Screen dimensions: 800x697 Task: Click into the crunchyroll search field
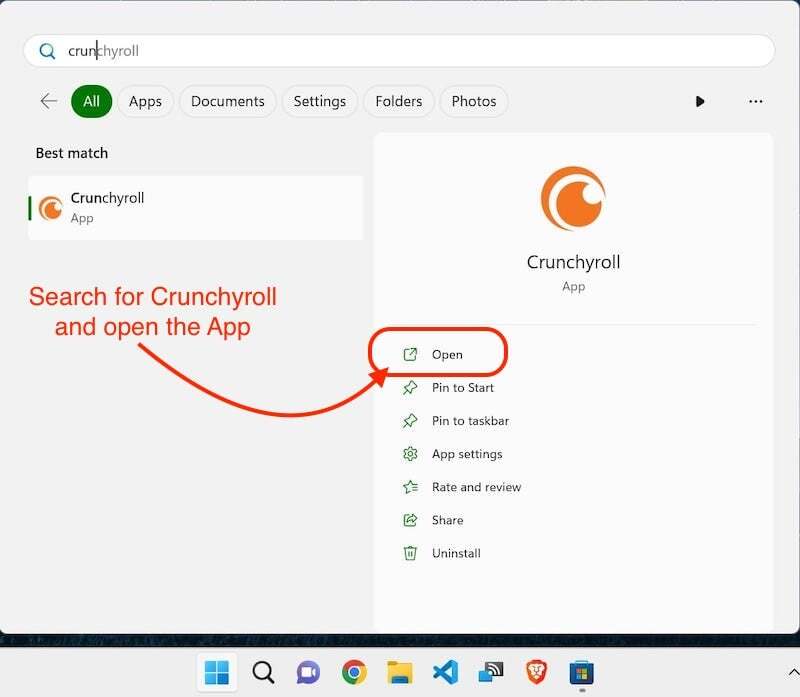click(399, 51)
